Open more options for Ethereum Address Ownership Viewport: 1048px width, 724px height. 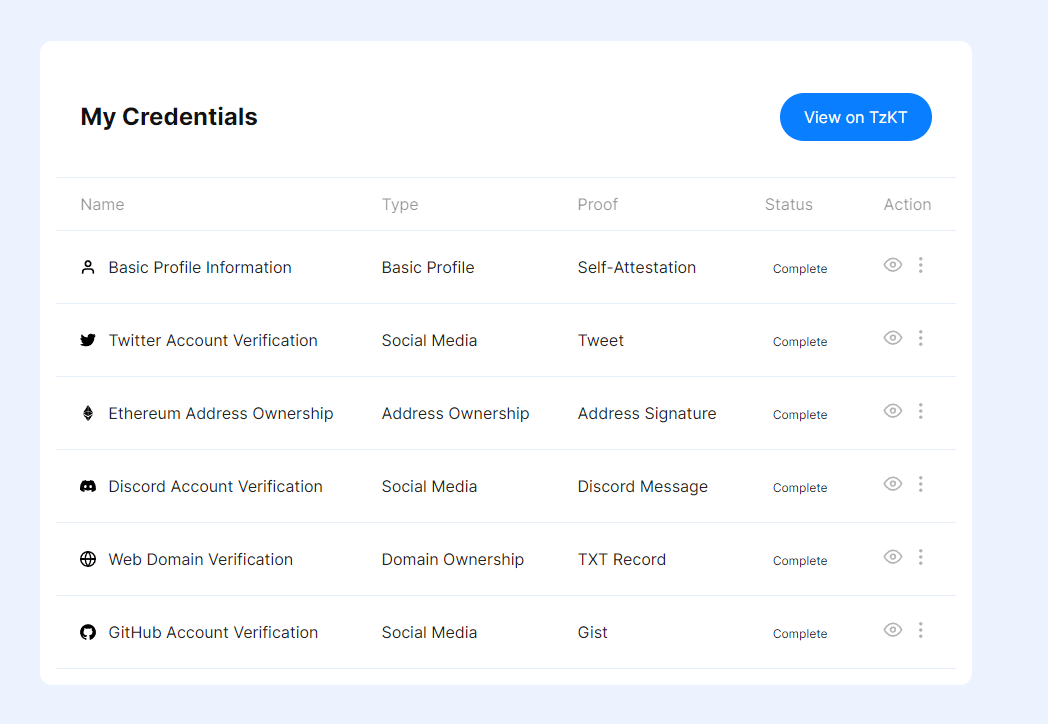coord(920,410)
